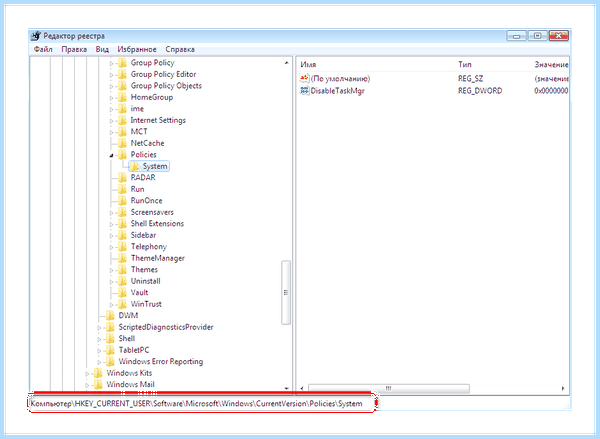Expand the Screensavers key
This screenshot has height=439, width=600.
pyautogui.click(x=111, y=212)
